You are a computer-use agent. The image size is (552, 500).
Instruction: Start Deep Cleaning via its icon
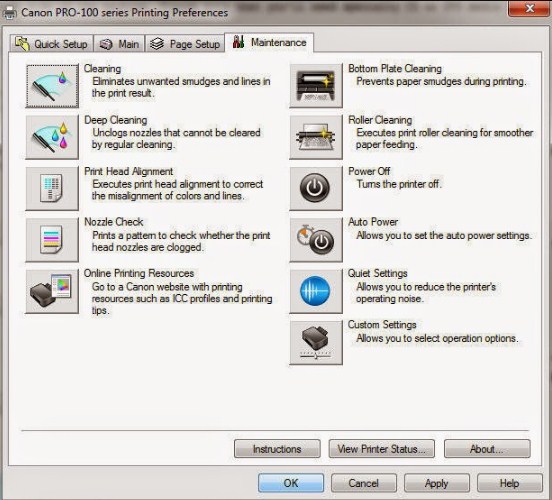[52, 137]
